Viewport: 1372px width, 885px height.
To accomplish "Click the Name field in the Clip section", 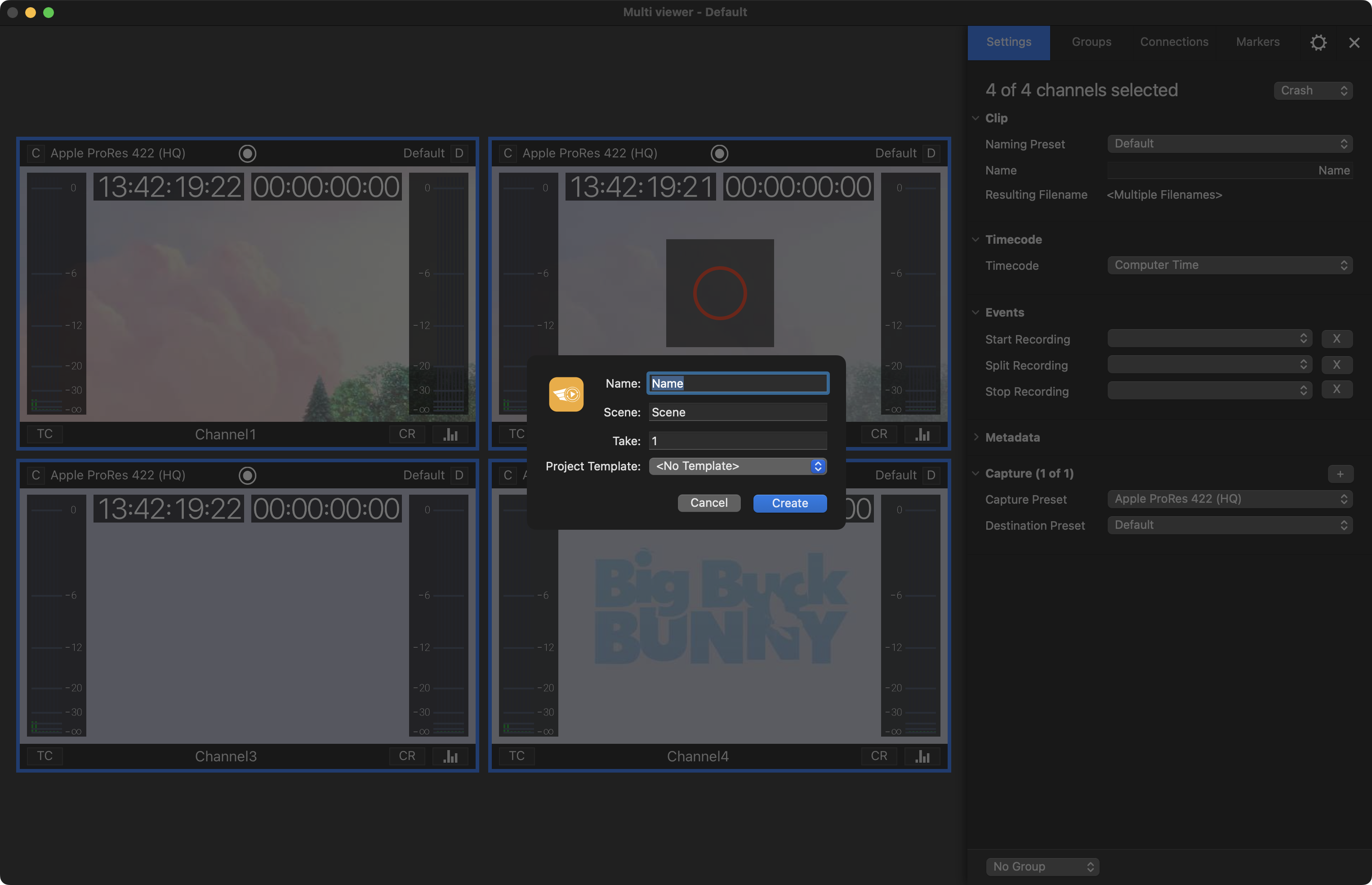I will pos(1230,171).
